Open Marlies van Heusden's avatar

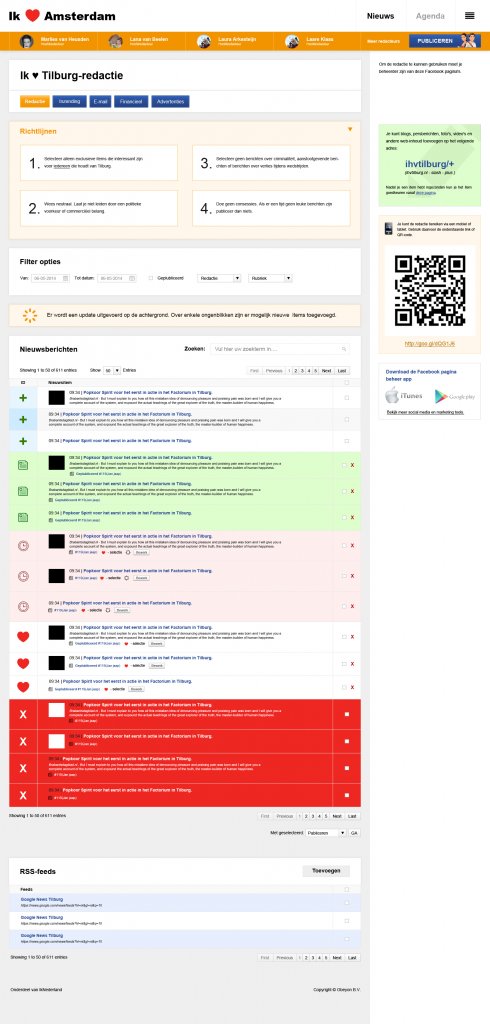[27, 41]
